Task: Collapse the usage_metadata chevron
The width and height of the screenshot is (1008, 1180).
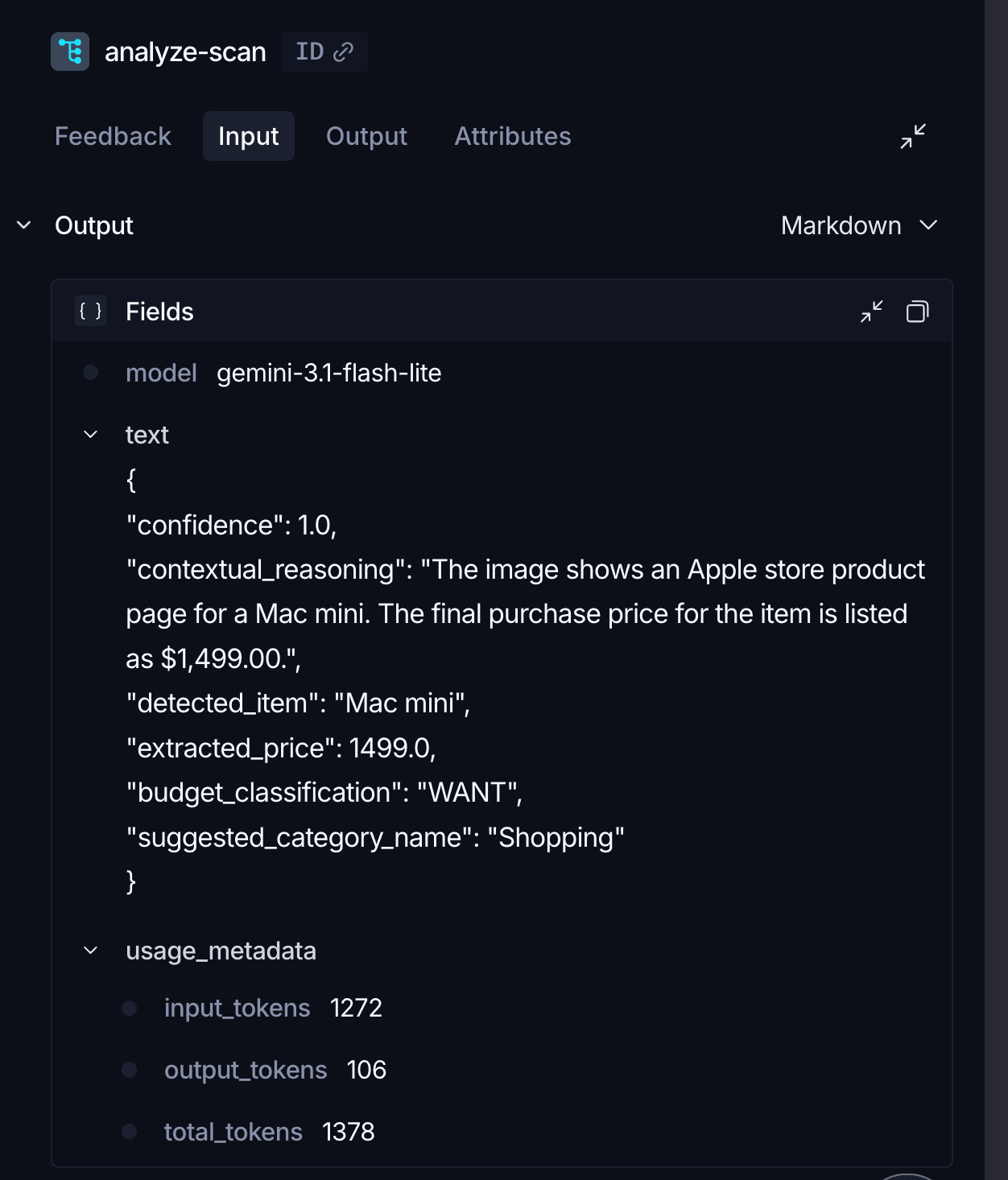Action: click(91, 951)
